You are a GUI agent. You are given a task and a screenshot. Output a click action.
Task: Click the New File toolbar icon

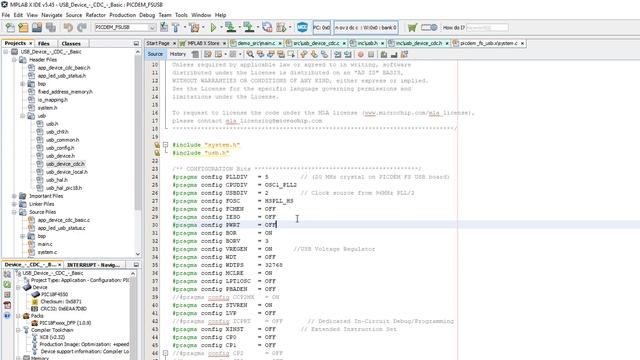(10, 27)
